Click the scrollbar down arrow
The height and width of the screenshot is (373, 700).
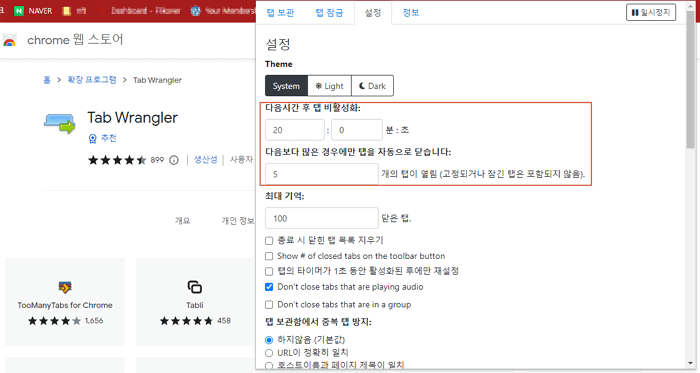click(691, 363)
